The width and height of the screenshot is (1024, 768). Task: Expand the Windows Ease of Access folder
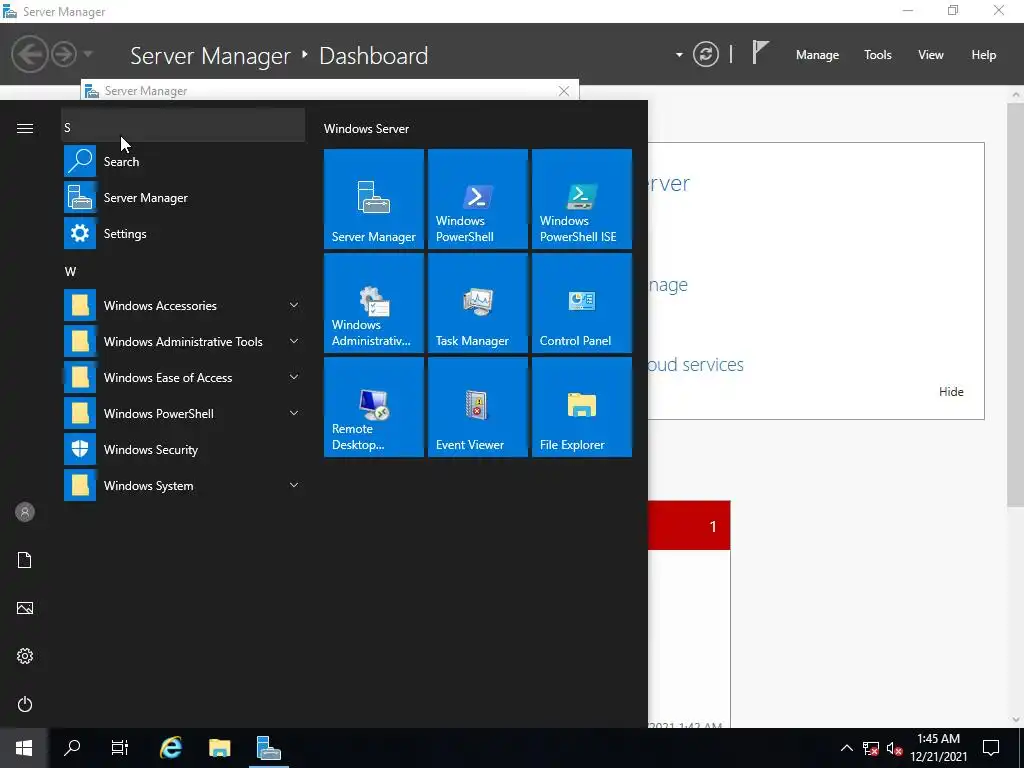[184, 377]
